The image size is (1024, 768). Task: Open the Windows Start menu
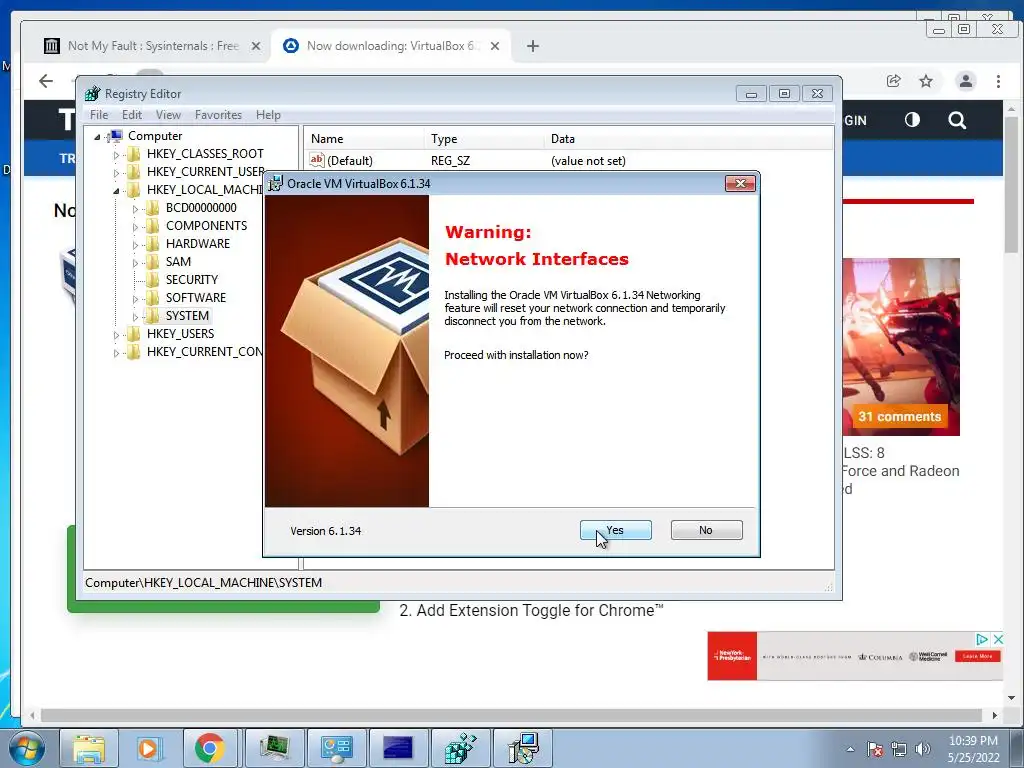25,748
